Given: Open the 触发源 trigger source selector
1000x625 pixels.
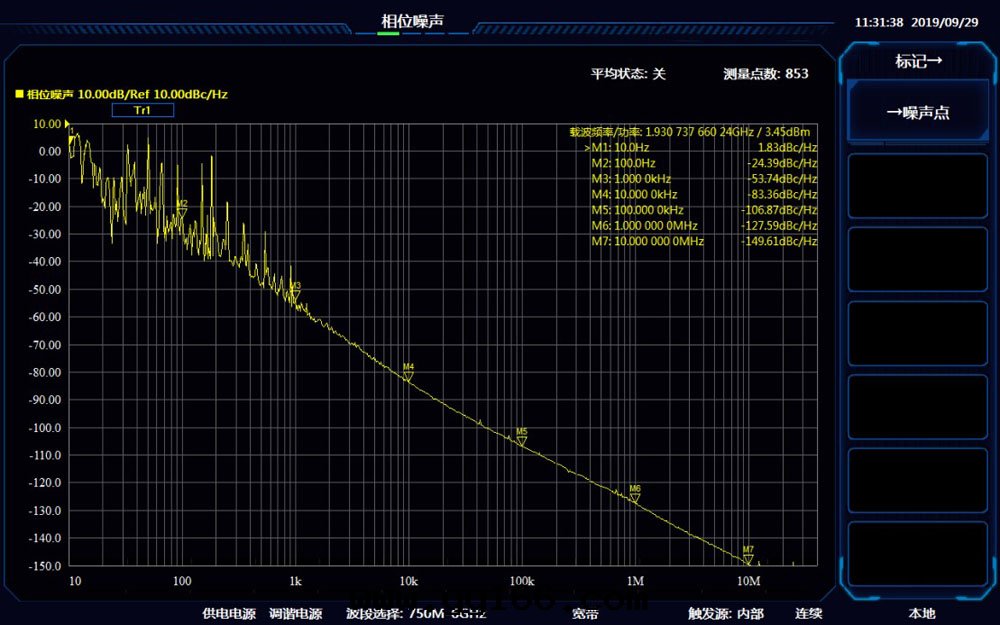Looking at the screenshot, I should [x=725, y=613].
